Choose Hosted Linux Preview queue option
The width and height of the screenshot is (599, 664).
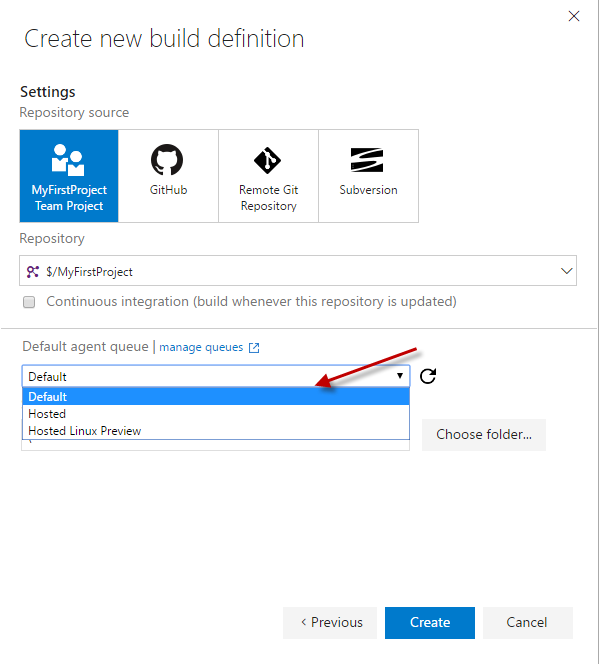click(x=216, y=431)
